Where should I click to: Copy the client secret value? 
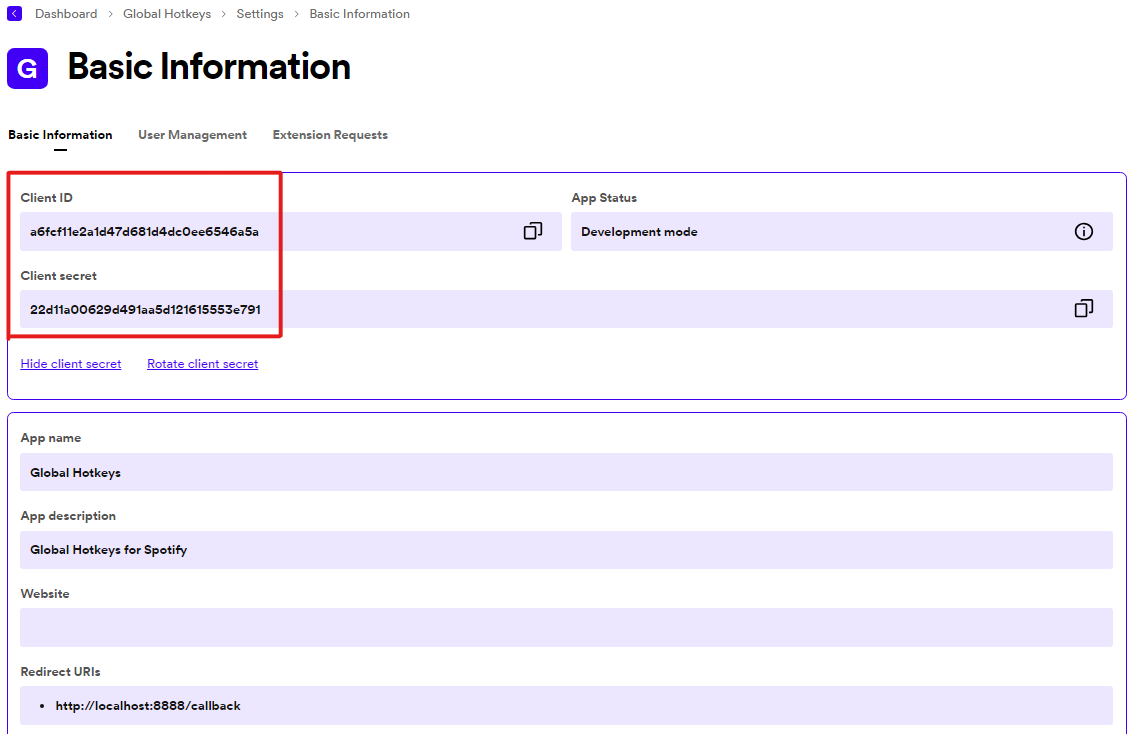pos(1083,308)
